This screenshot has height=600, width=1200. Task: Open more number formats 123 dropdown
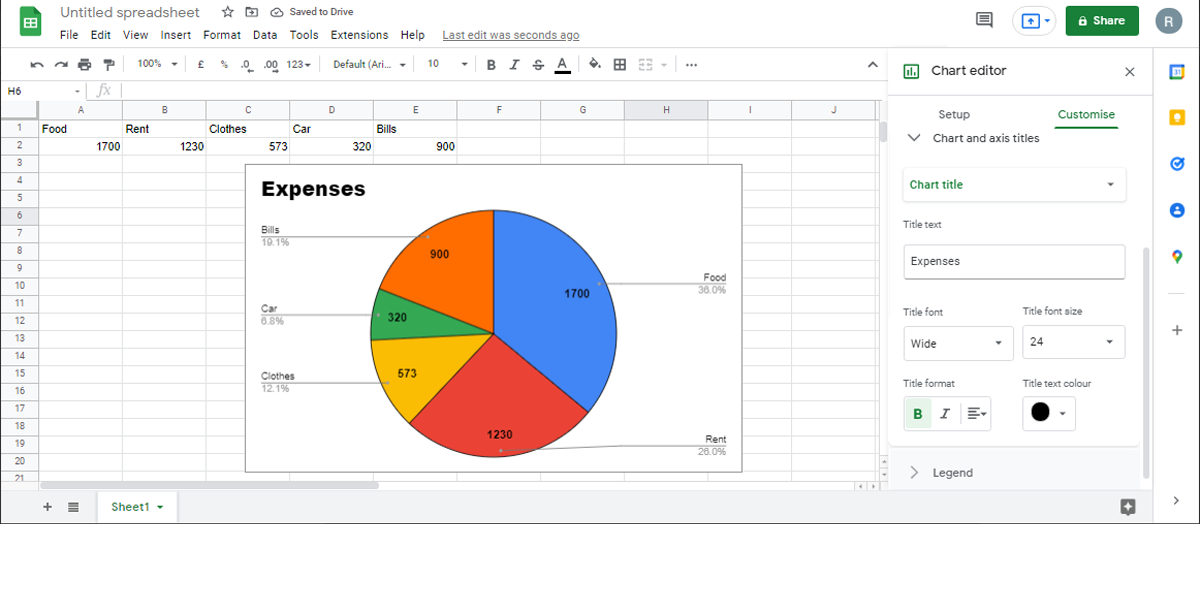tap(298, 64)
